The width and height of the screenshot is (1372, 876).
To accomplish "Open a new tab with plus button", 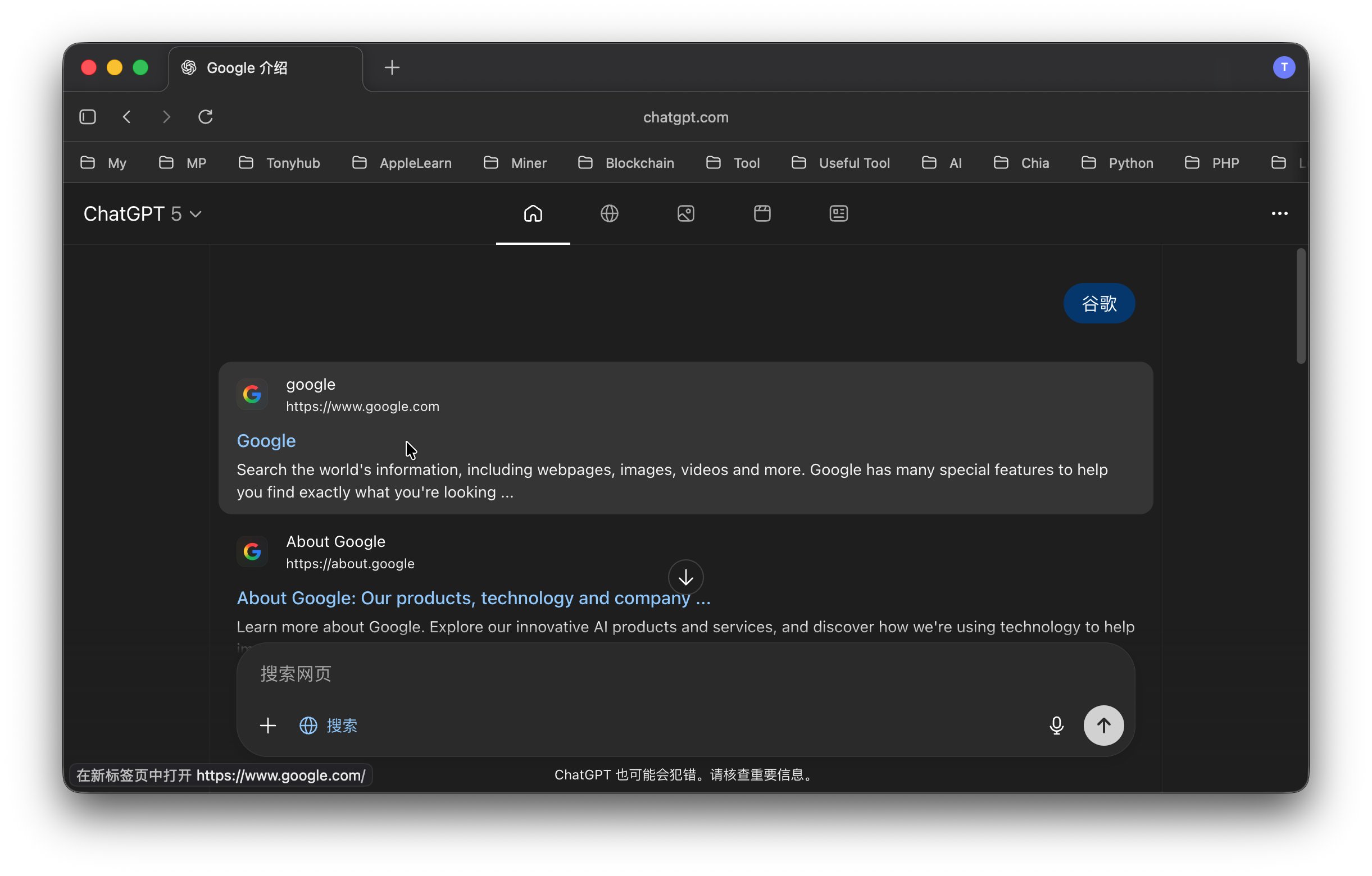I will [392, 68].
